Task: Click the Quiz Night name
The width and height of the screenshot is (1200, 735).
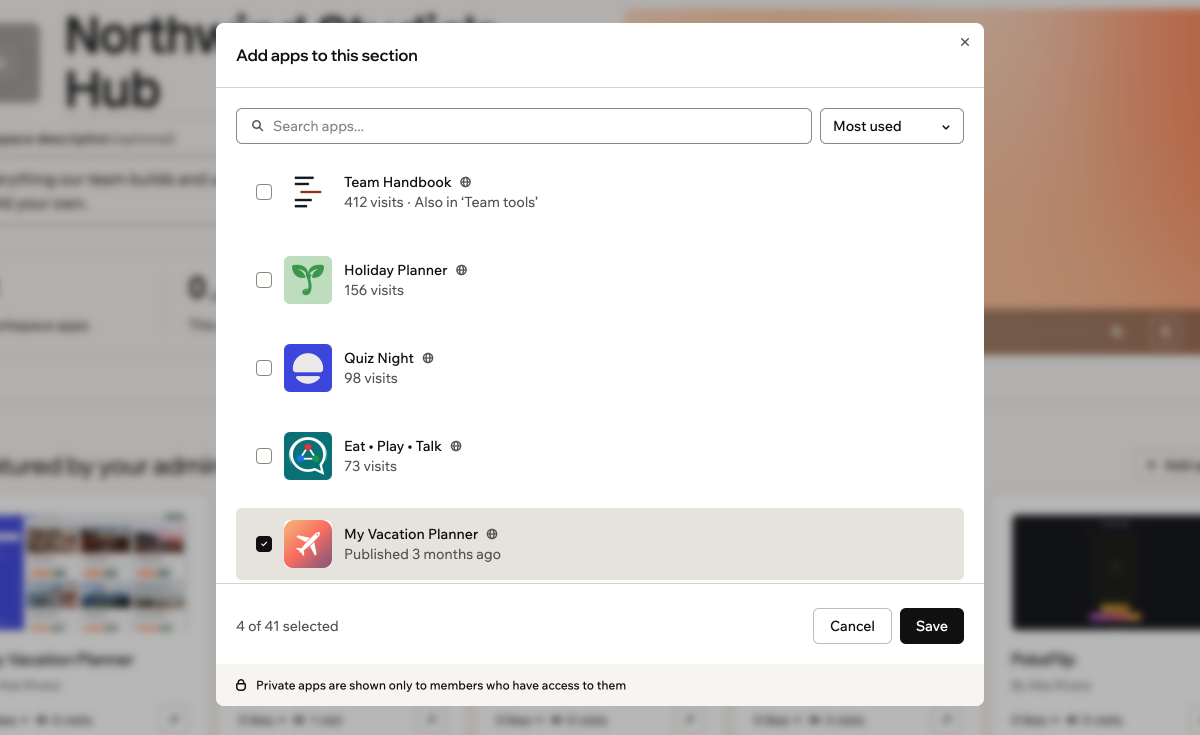Action: click(x=379, y=358)
